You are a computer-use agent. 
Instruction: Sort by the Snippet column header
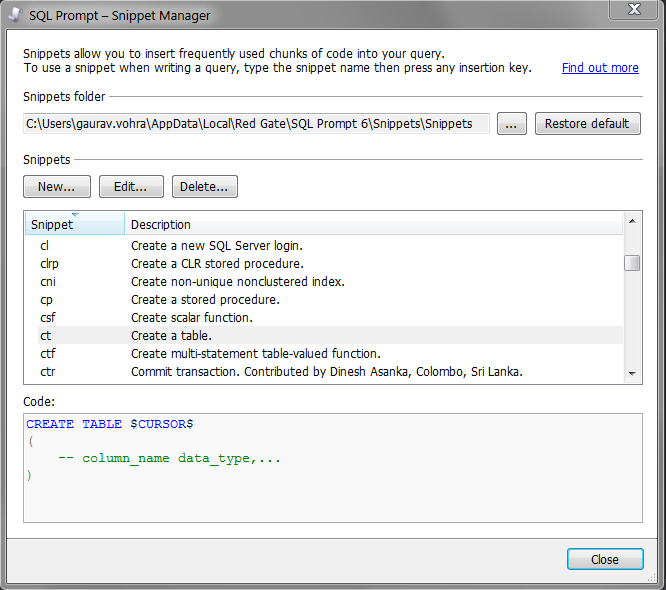(x=75, y=224)
